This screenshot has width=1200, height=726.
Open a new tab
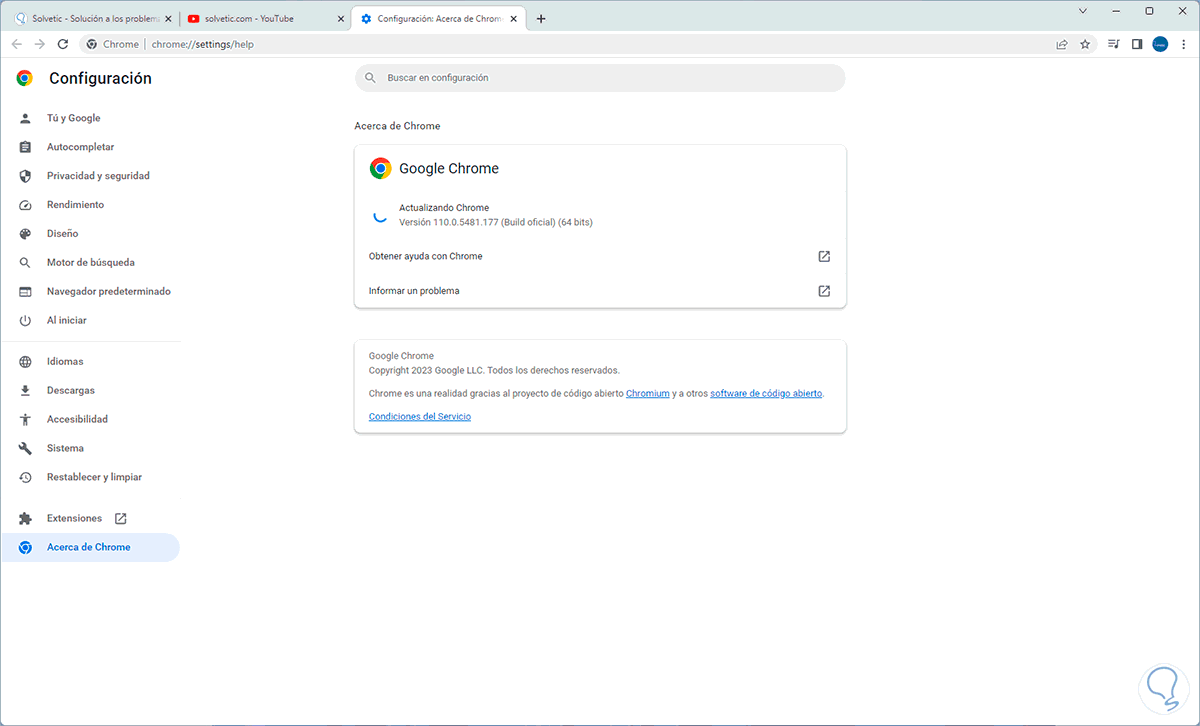(x=541, y=18)
